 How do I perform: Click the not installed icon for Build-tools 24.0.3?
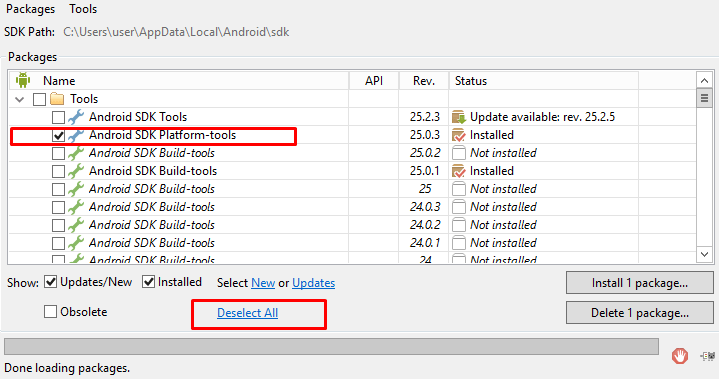coord(459,207)
